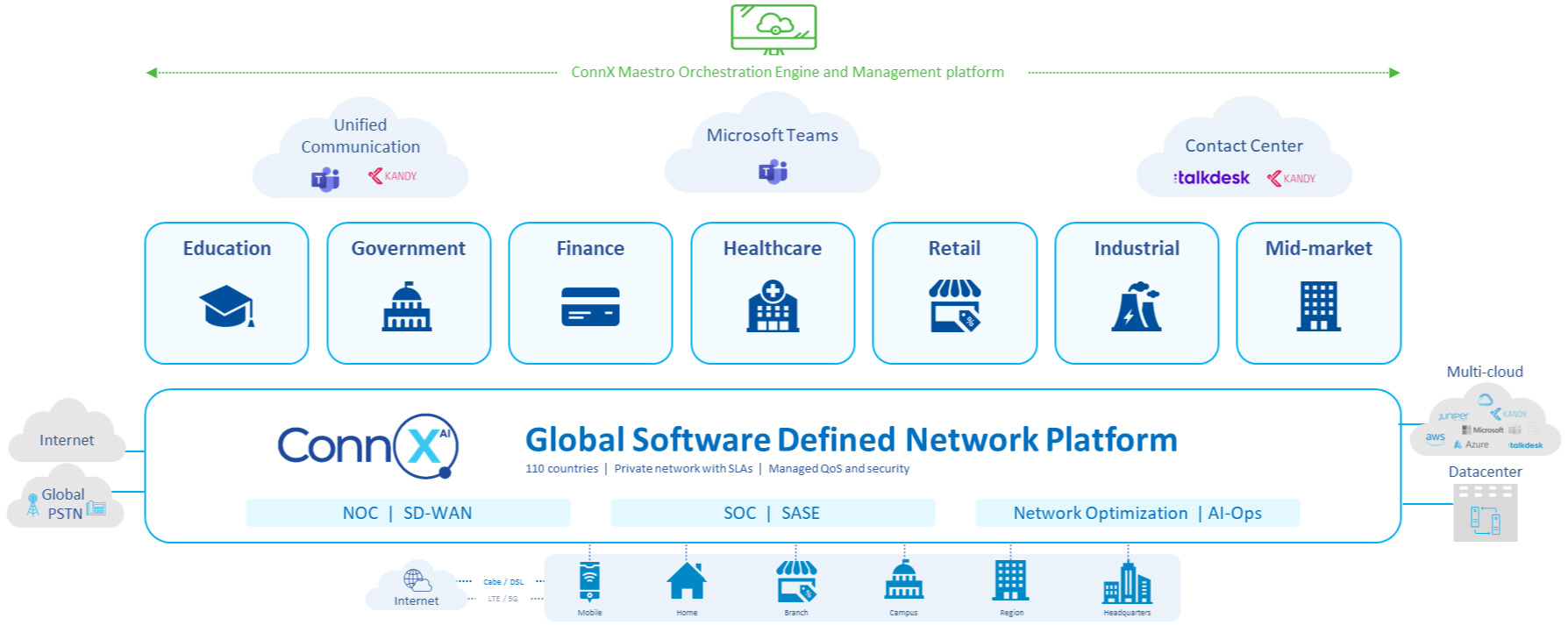Select the globe icon in bottom Internet cloud
This screenshot has height=625, width=1568.
[x=417, y=580]
